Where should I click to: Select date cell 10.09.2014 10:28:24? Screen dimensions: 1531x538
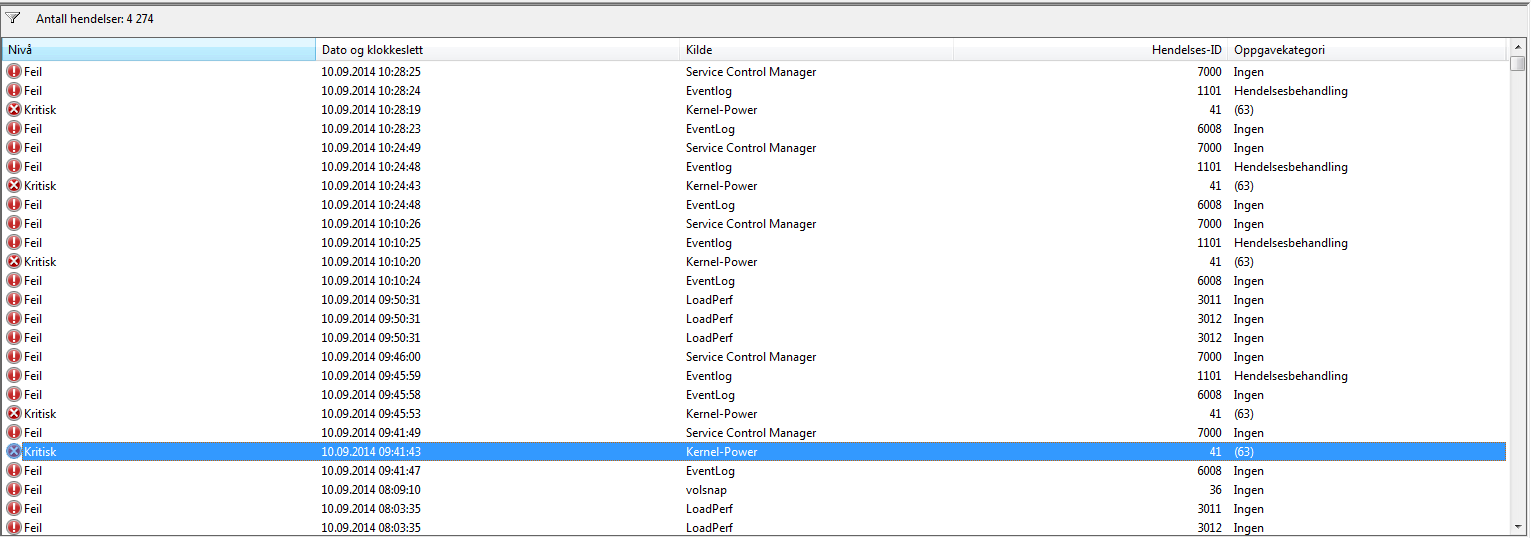point(371,91)
